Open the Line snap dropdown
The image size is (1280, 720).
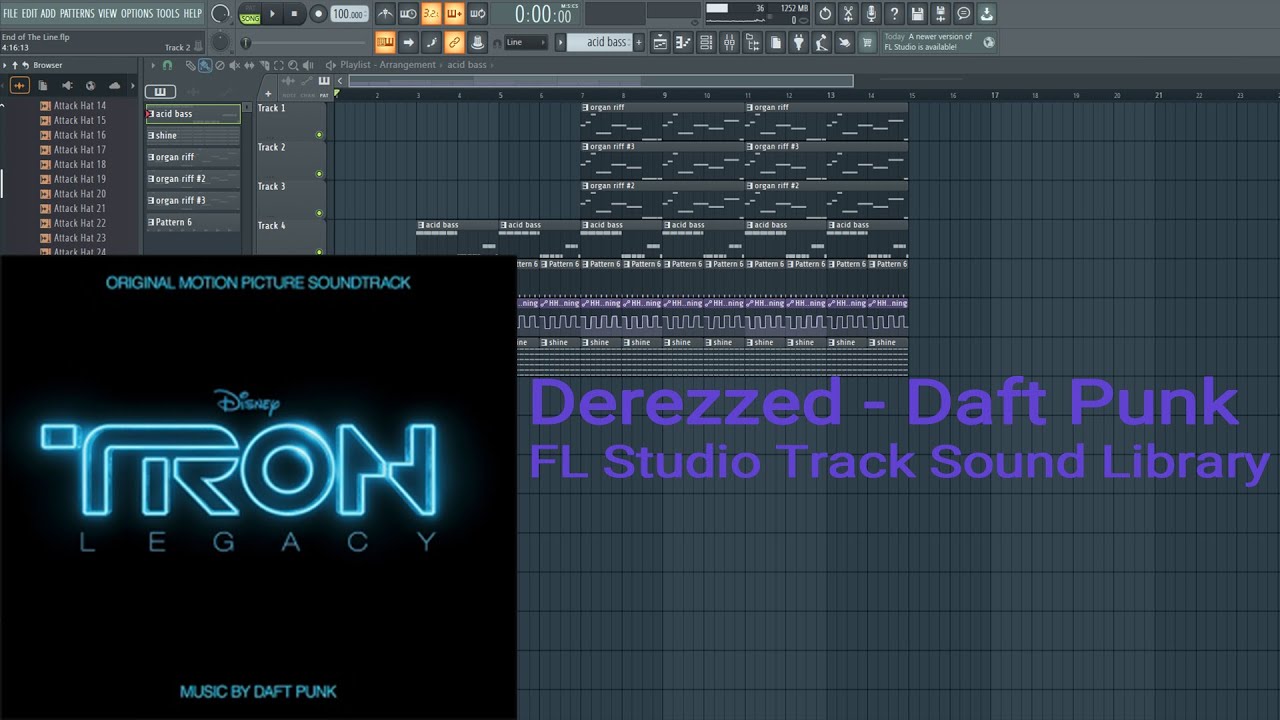coord(526,42)
